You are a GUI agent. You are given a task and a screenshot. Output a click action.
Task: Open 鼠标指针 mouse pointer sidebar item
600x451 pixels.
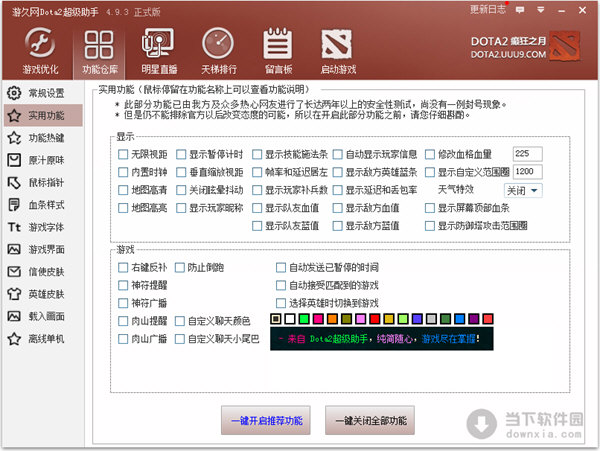tap(38, 182)
